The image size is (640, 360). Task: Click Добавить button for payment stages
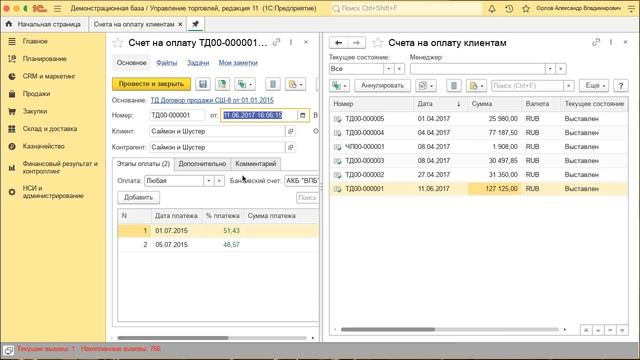[x=138, y=198]
